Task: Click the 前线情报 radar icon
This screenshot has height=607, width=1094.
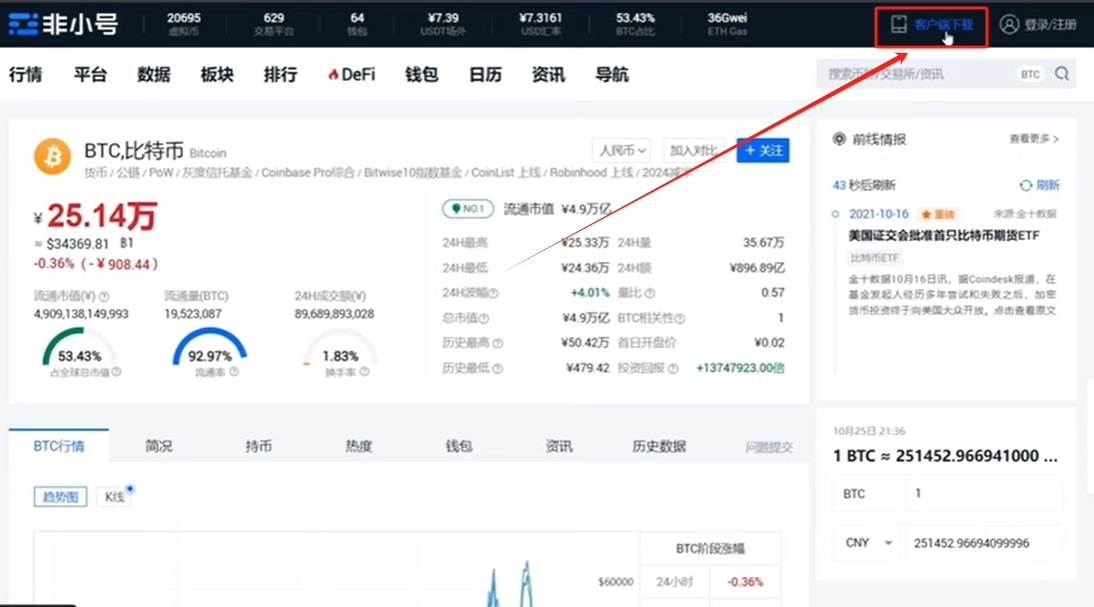Action: pyautogui.click(x=839, y=140)
